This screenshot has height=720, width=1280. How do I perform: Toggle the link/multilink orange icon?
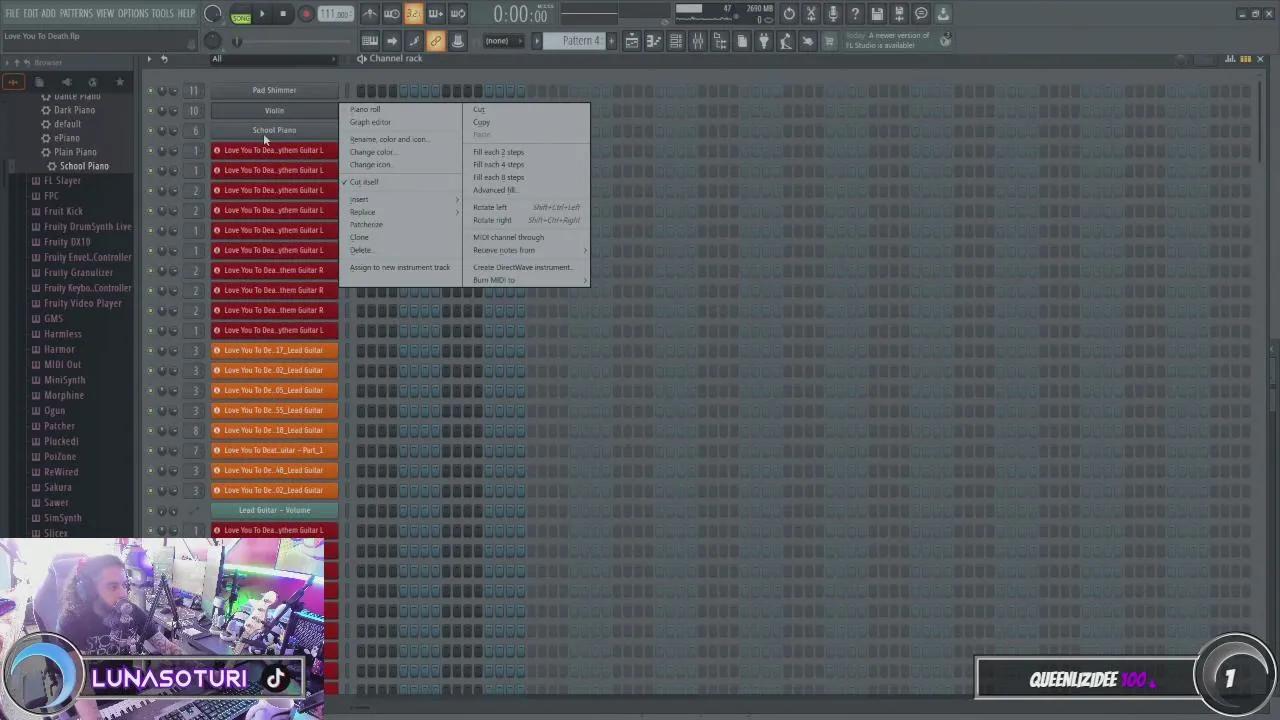click(435, 41)
